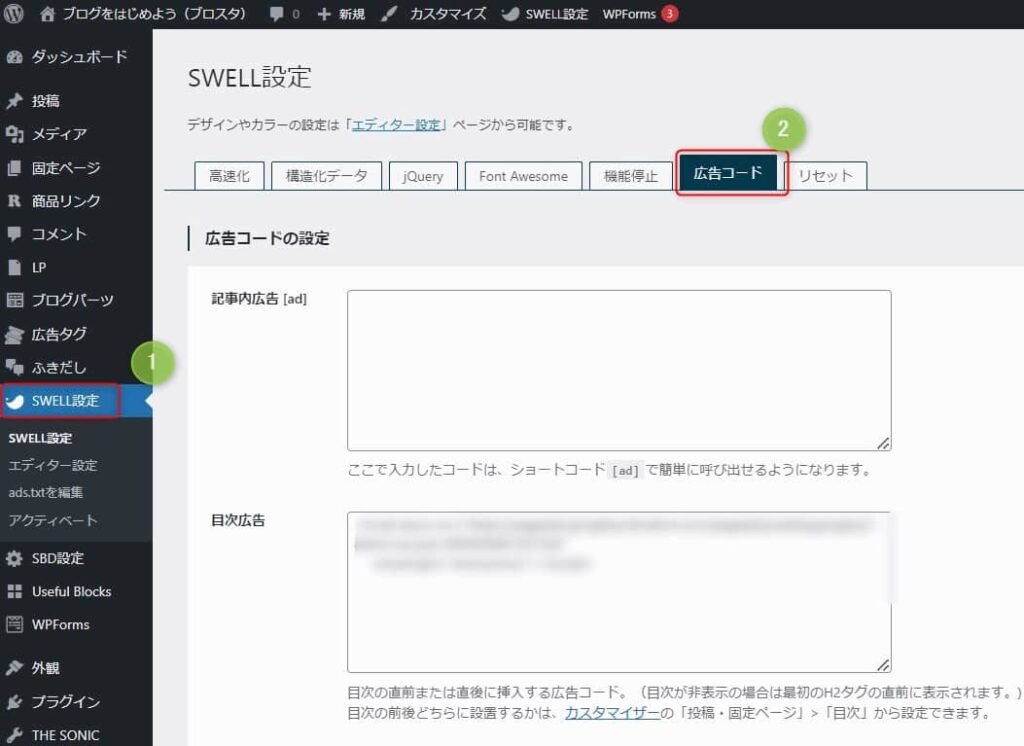This screenshot has height=746, width=1024.
Task: Open メディア in the sidebar
Action: [59, 134]
